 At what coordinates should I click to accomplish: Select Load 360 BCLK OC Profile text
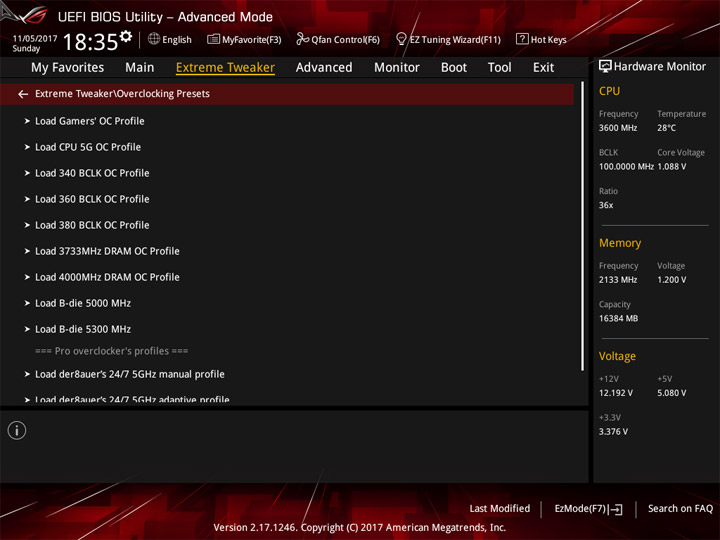[x=92, y=199]
